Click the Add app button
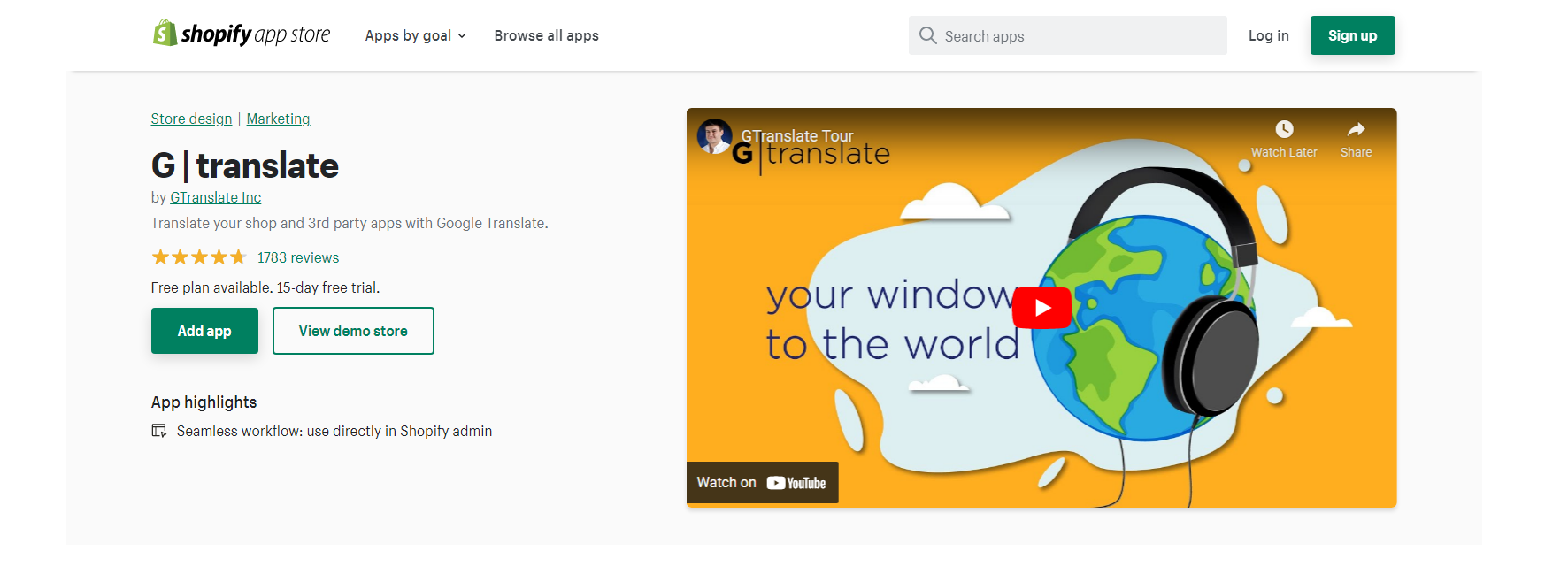 coord(204,331)
